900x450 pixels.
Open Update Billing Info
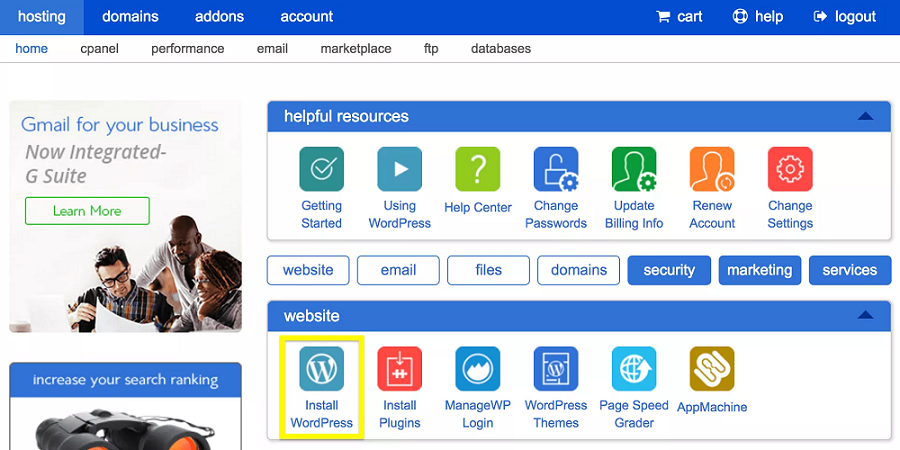coord(634,169)
